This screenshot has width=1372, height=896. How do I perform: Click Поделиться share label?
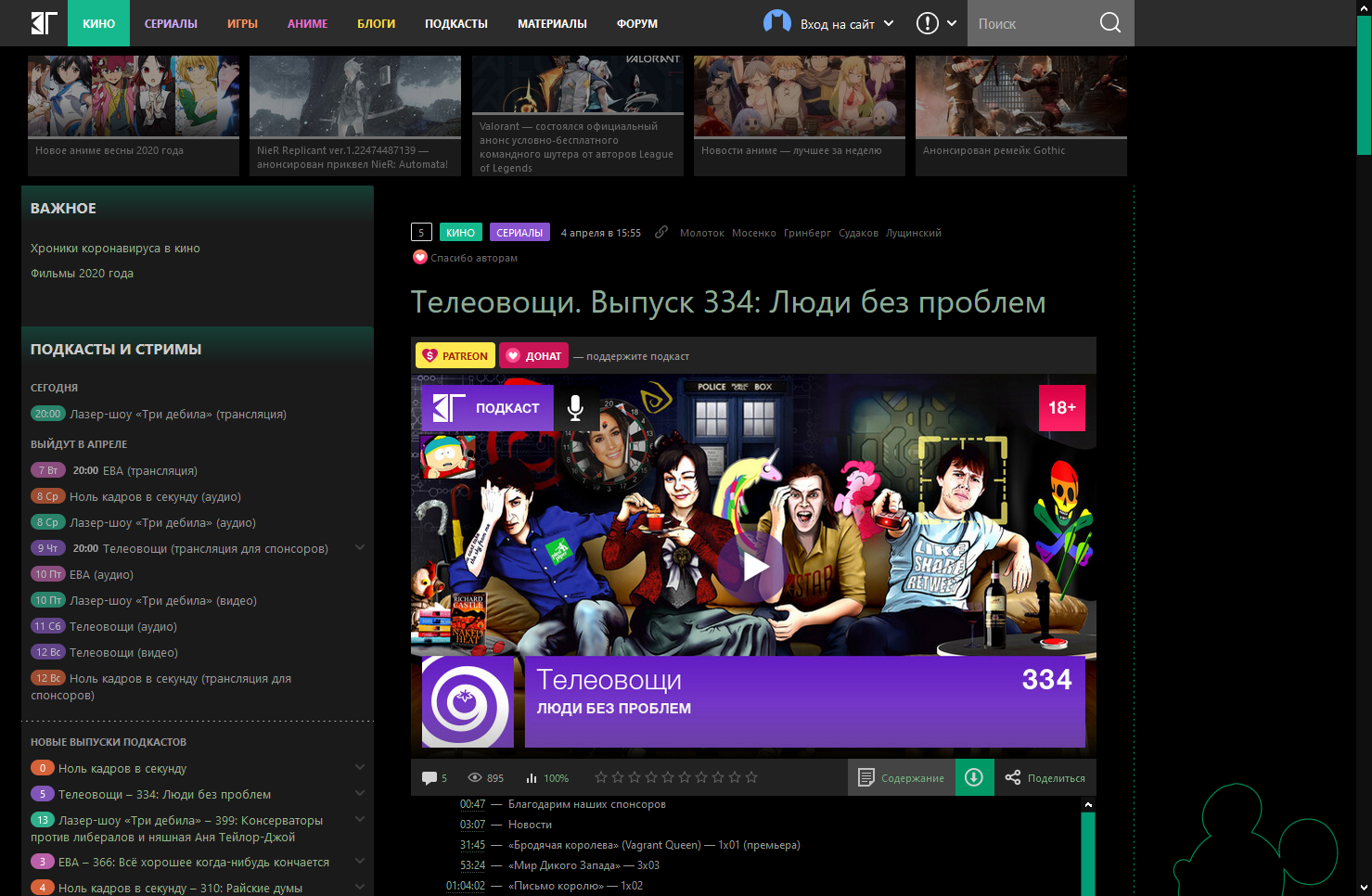[x=1056, y=778]
